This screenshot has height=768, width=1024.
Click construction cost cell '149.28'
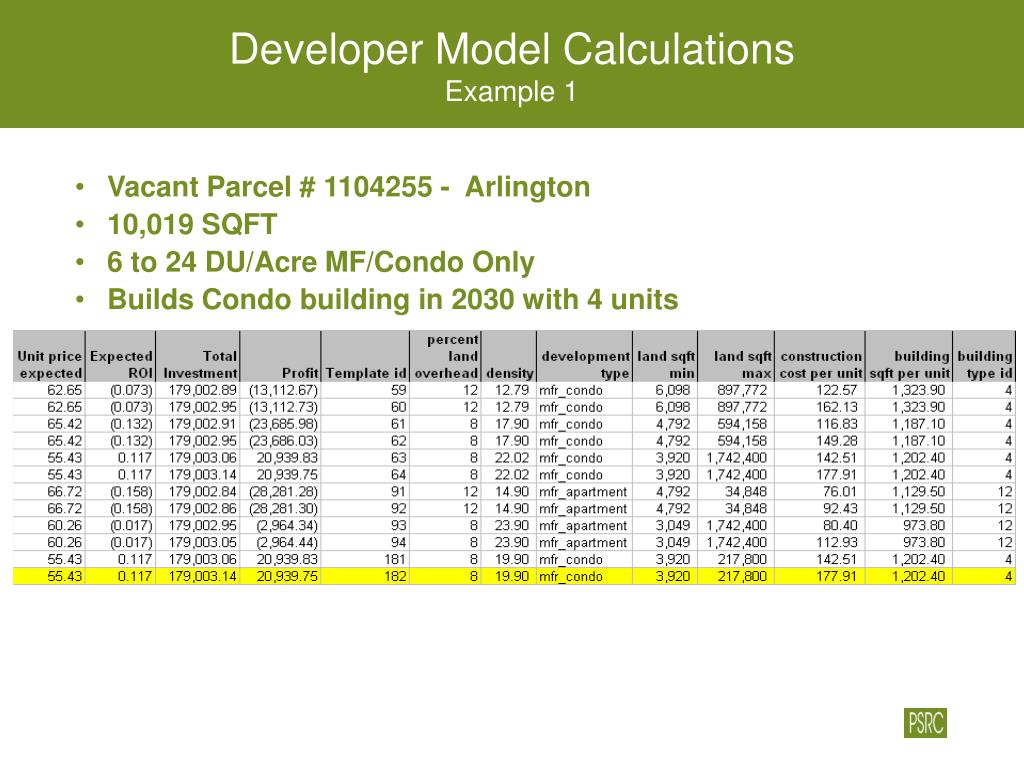(820, 441)
